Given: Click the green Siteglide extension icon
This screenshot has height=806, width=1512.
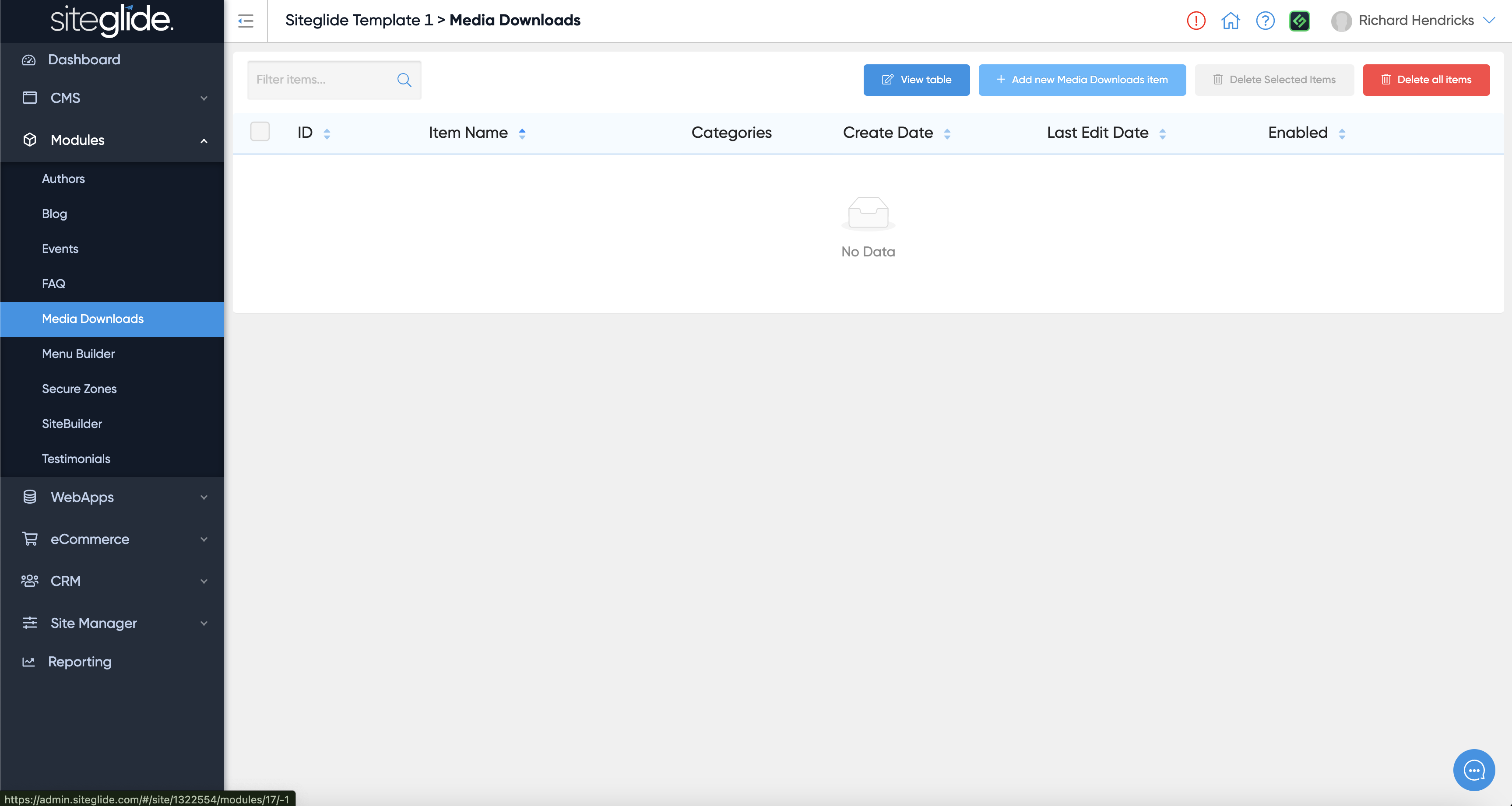Looking at the screenshot, I should click(x=1300, y=21).
